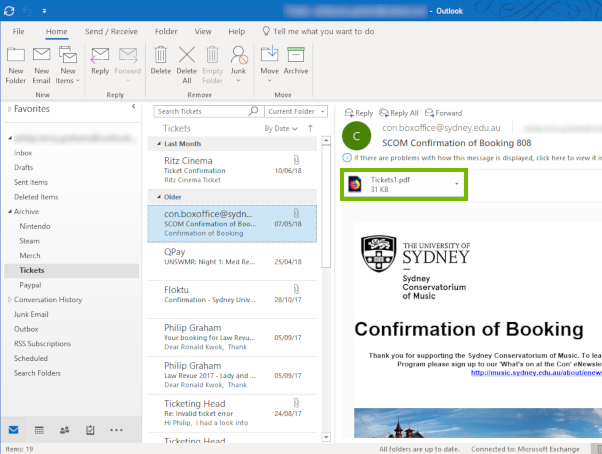Click the New Email ribbon icon
The height and width of the screenshot is (454, 602).
42,60
